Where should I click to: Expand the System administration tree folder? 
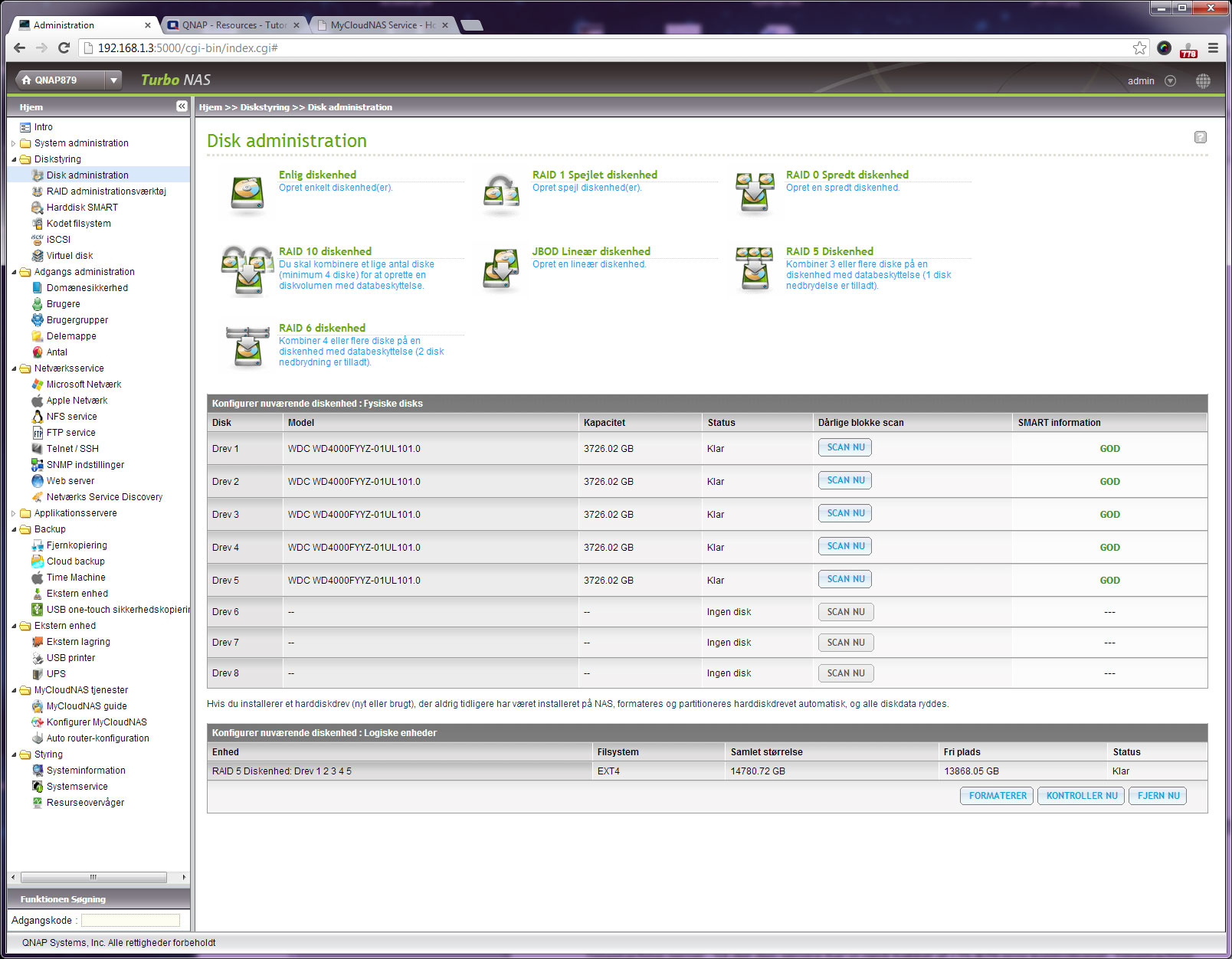[x=14, y=143]
